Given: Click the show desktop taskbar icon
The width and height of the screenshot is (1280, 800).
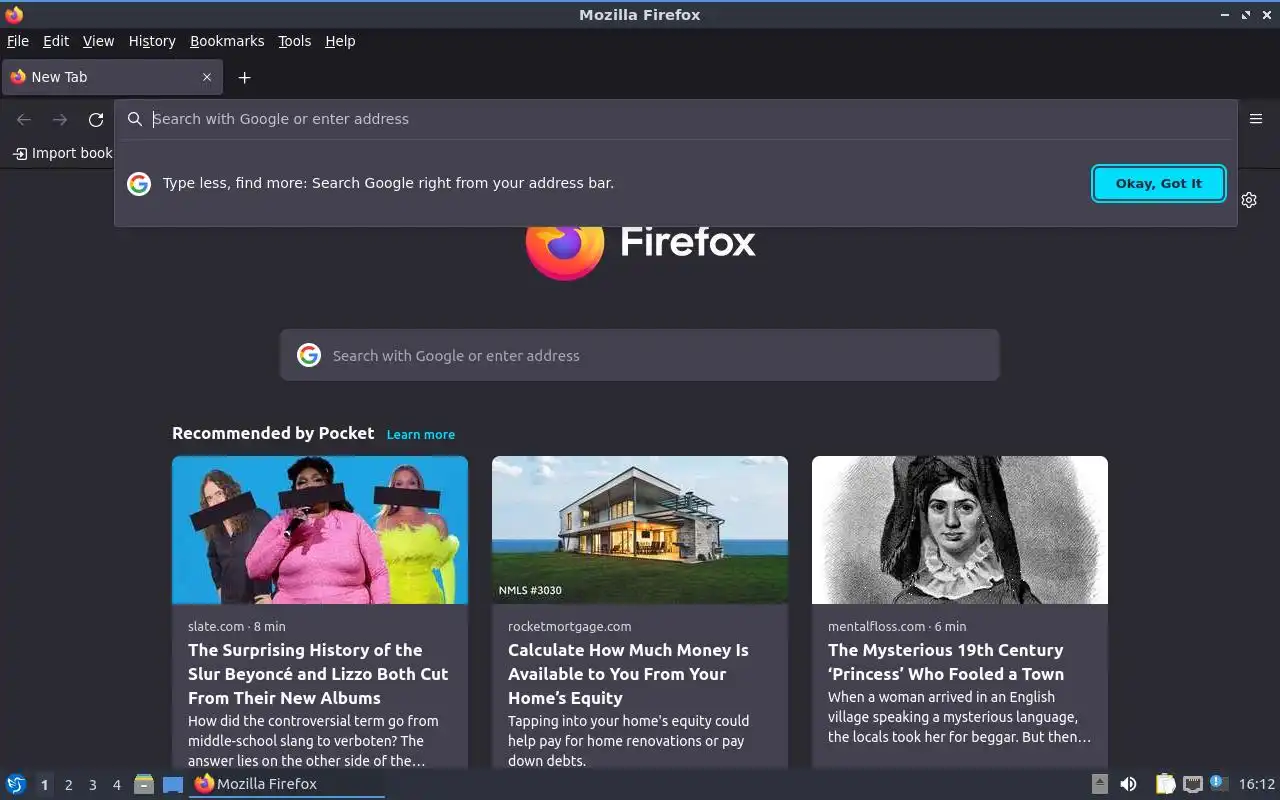Looking at the screenshot, I should pyautogui.click(x=173, y=785).
